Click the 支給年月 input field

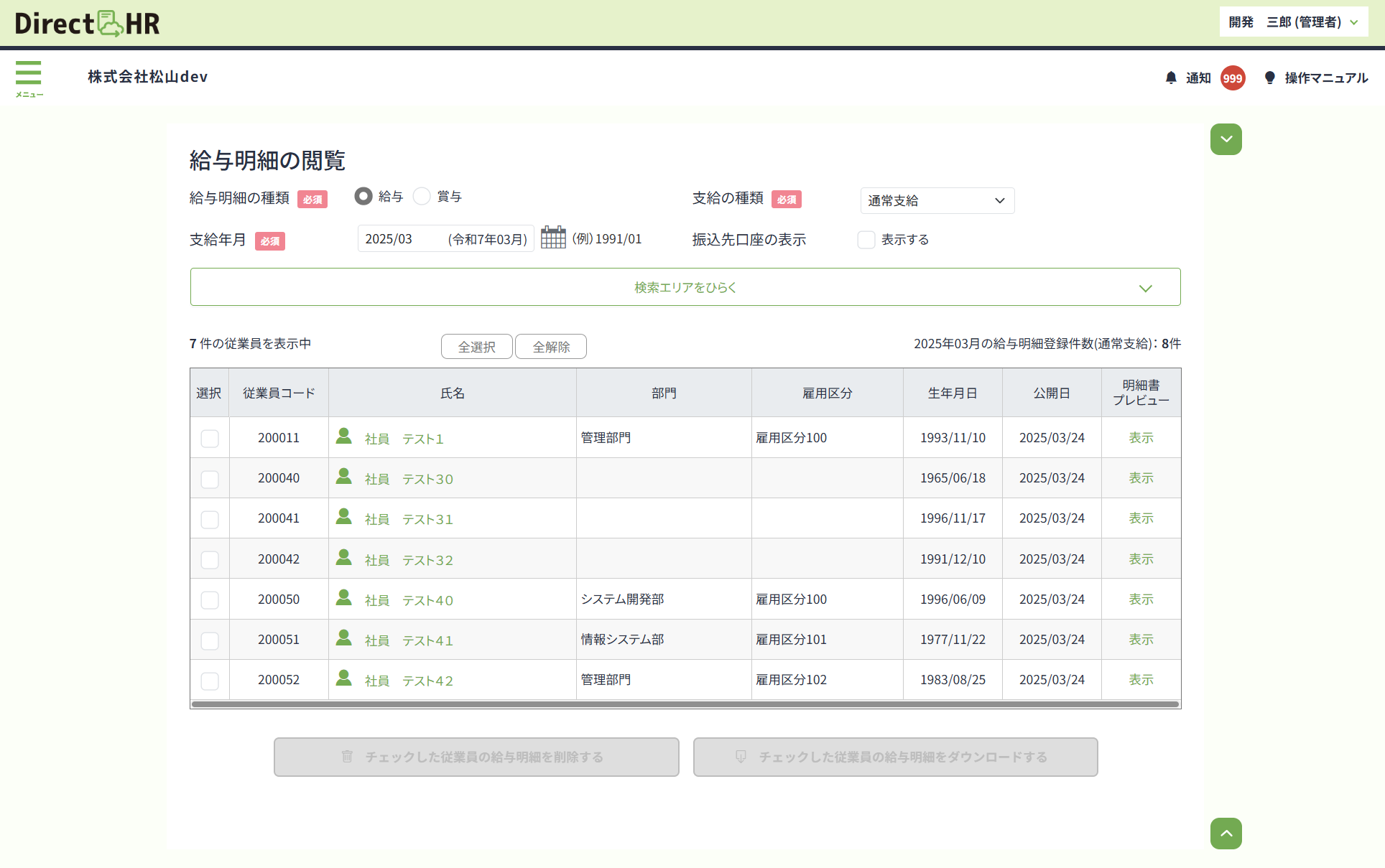click(x=445, y=239)
